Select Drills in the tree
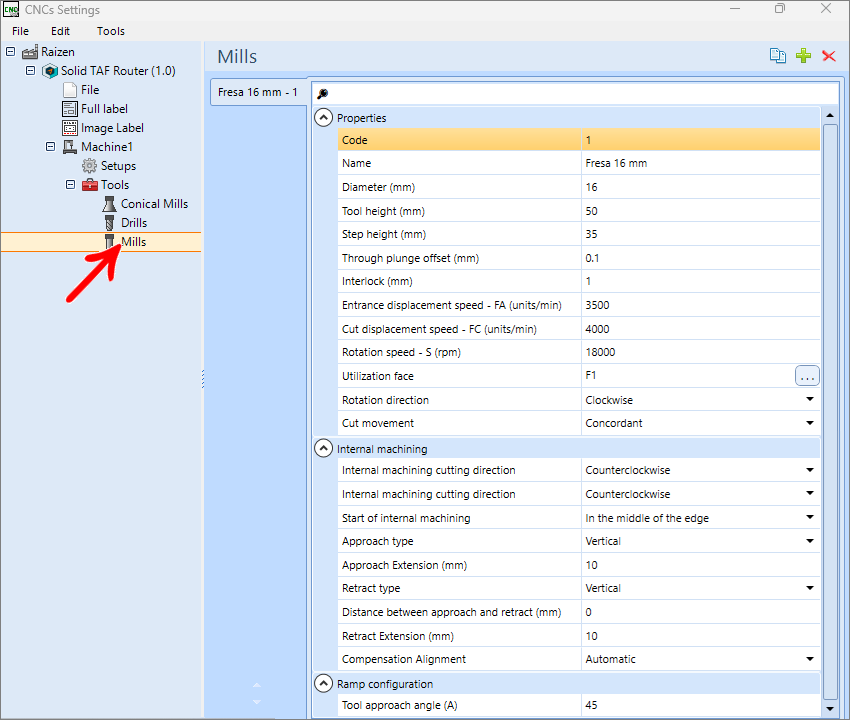The height and width of the screenshot is (720, 850). coord(134,223)
